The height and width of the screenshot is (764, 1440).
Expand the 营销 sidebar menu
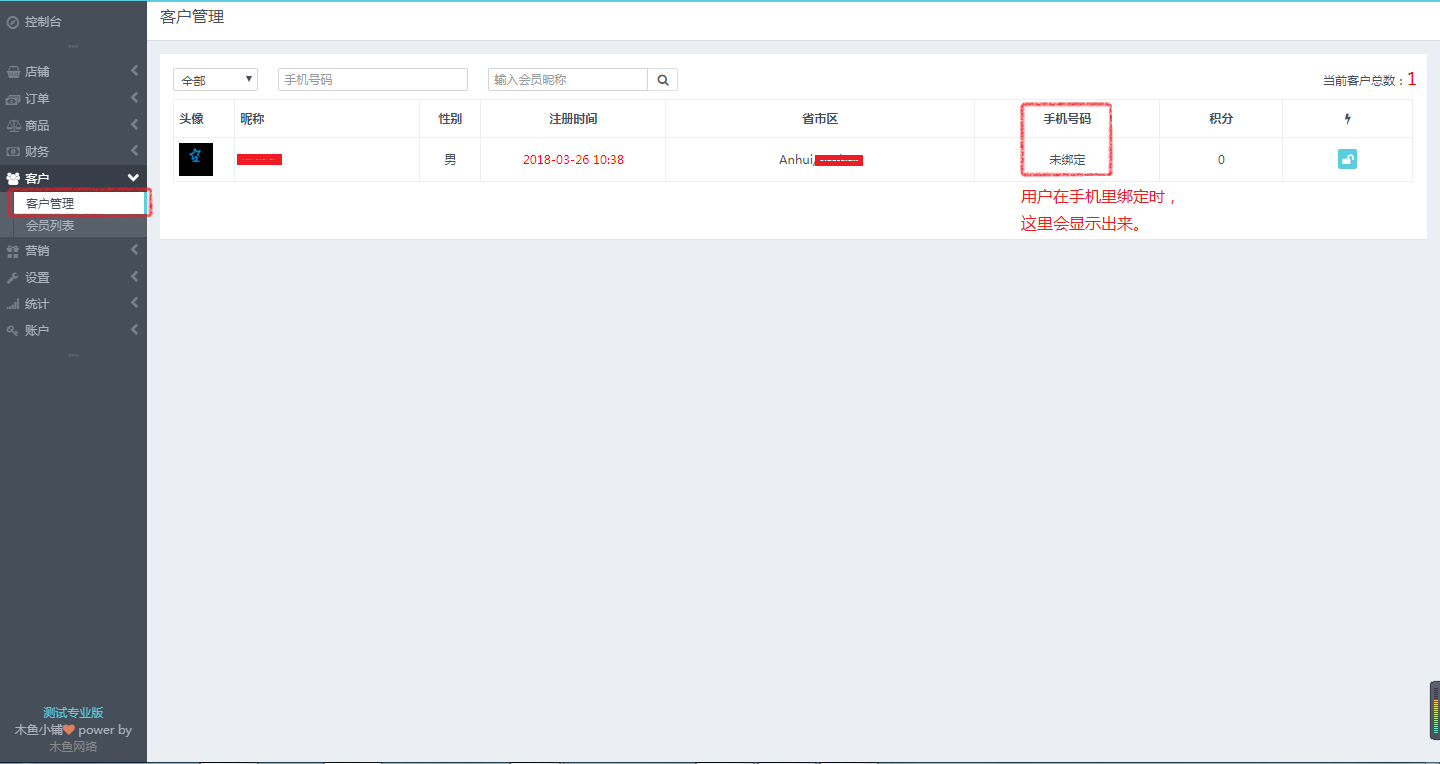coord(37,251)
